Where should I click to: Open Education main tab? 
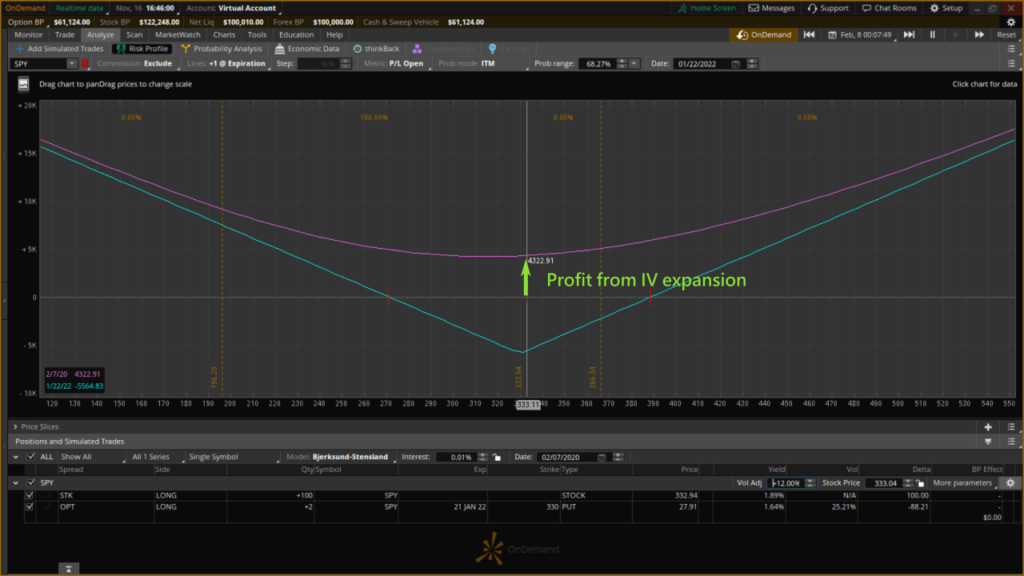[296, 35]
